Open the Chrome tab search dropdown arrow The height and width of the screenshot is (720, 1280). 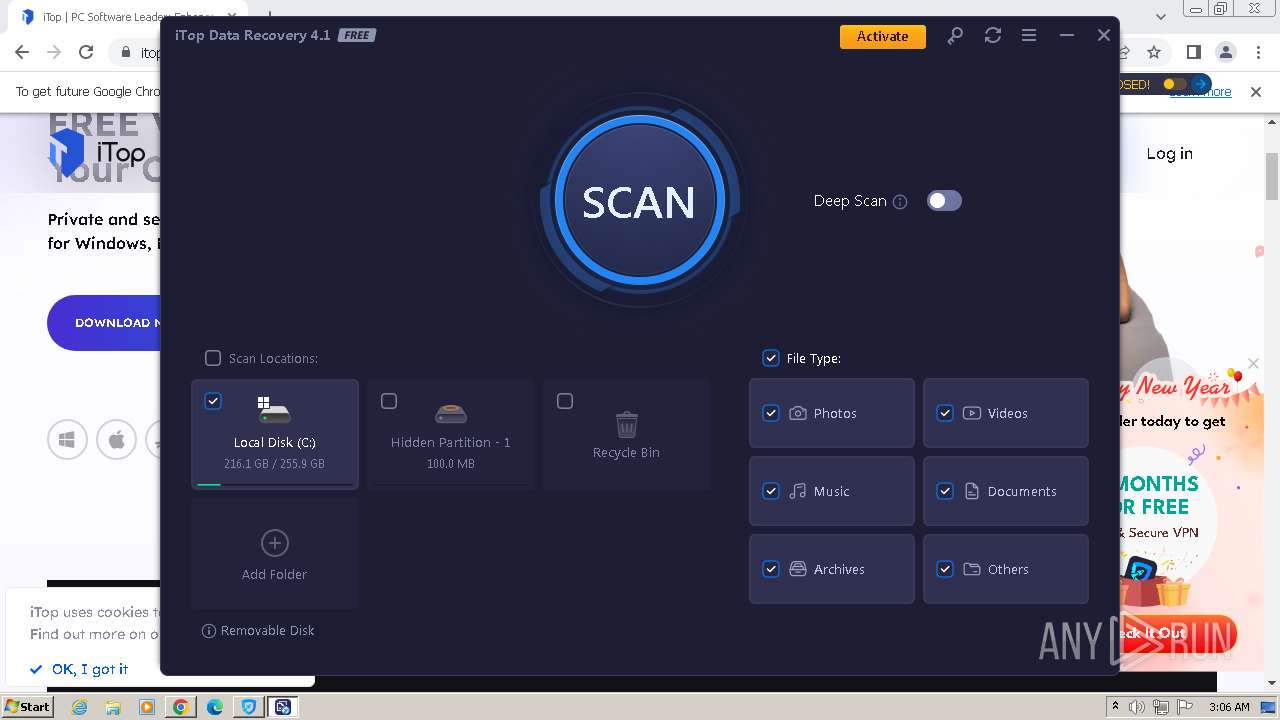click(x=1161, y=16)
